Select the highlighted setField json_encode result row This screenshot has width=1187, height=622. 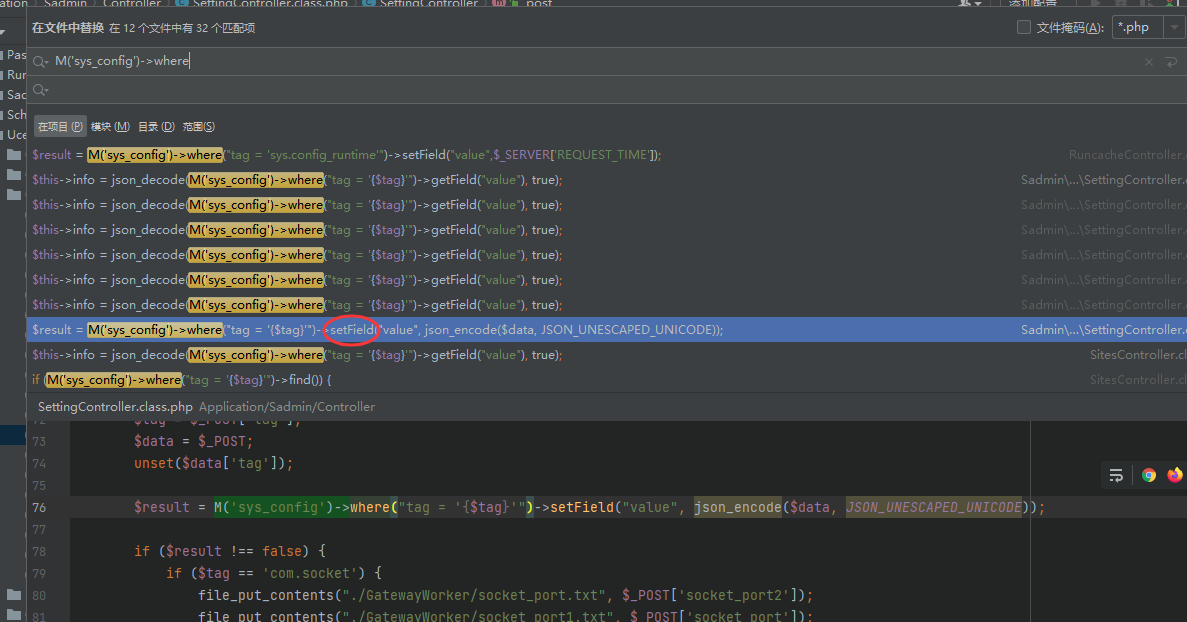pyautogui.click(x=606, y=329)
